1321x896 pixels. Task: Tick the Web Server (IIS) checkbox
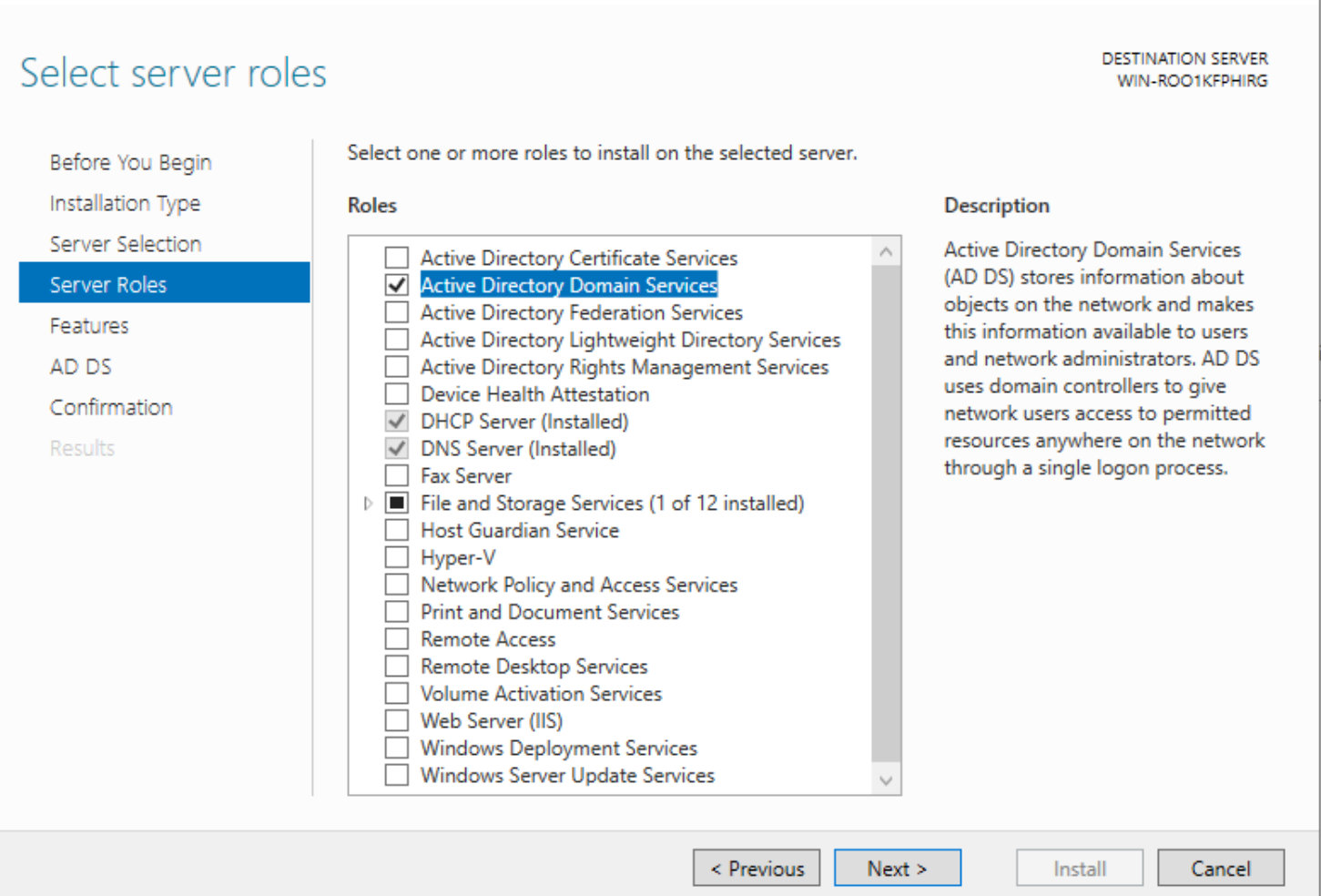tap(397, 721)
